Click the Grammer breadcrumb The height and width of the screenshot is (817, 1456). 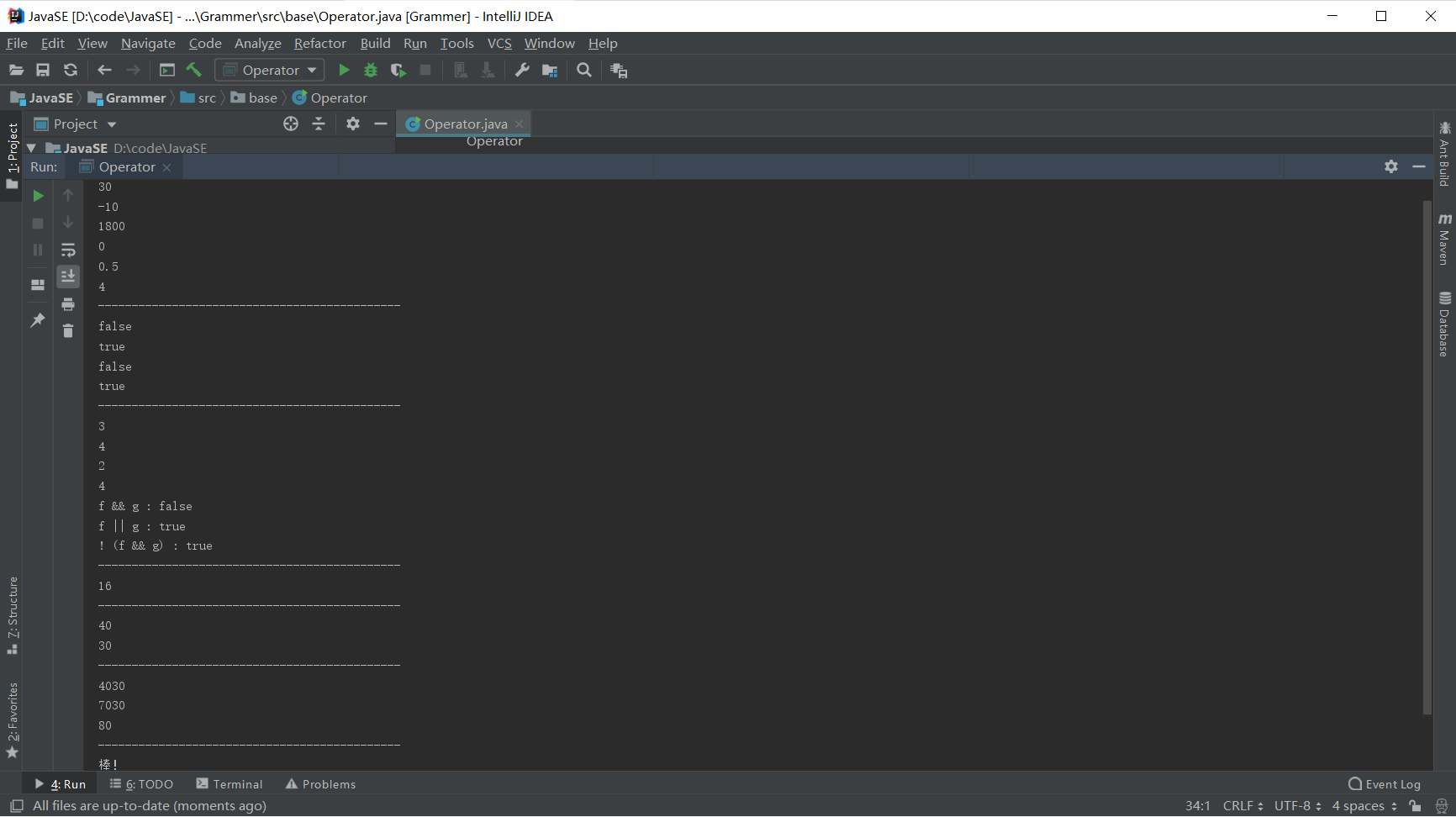pyautogui.click(x=127, y=98)
